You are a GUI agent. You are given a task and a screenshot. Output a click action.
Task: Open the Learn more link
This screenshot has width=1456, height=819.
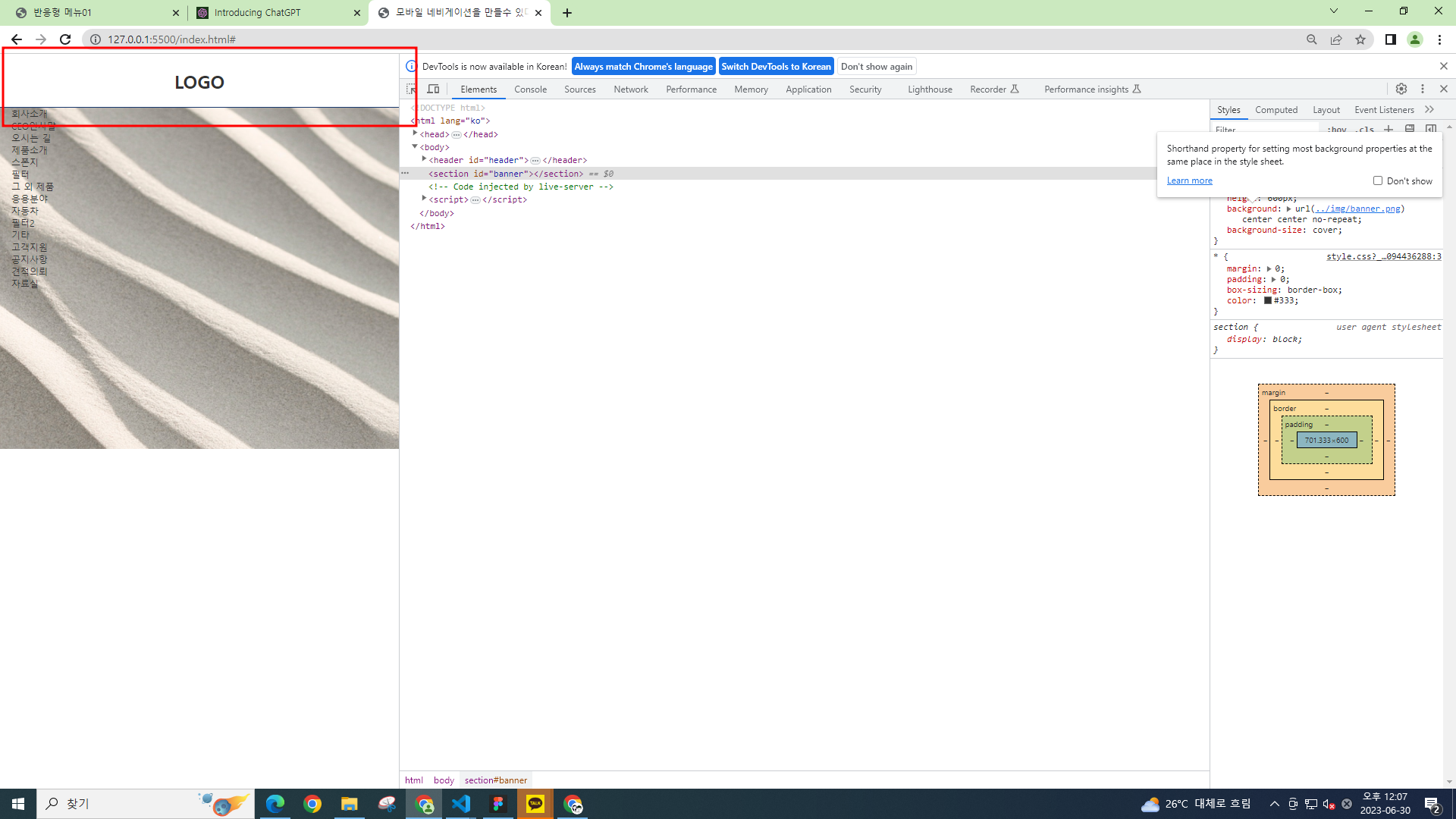(1189, 180)
